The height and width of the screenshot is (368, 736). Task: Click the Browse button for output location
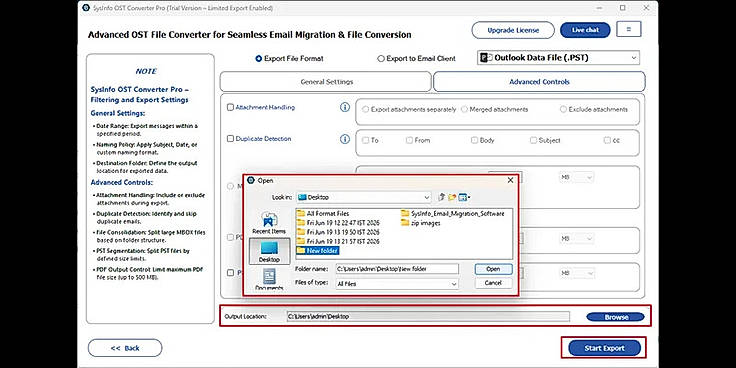click(x=616, y=317)
